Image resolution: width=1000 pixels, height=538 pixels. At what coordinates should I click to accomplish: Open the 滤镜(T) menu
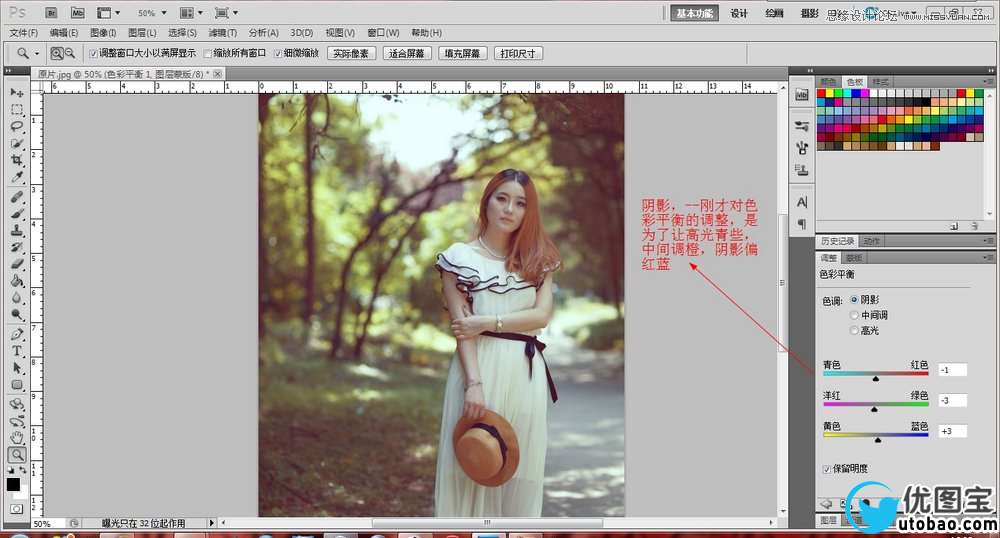[222, 33]
